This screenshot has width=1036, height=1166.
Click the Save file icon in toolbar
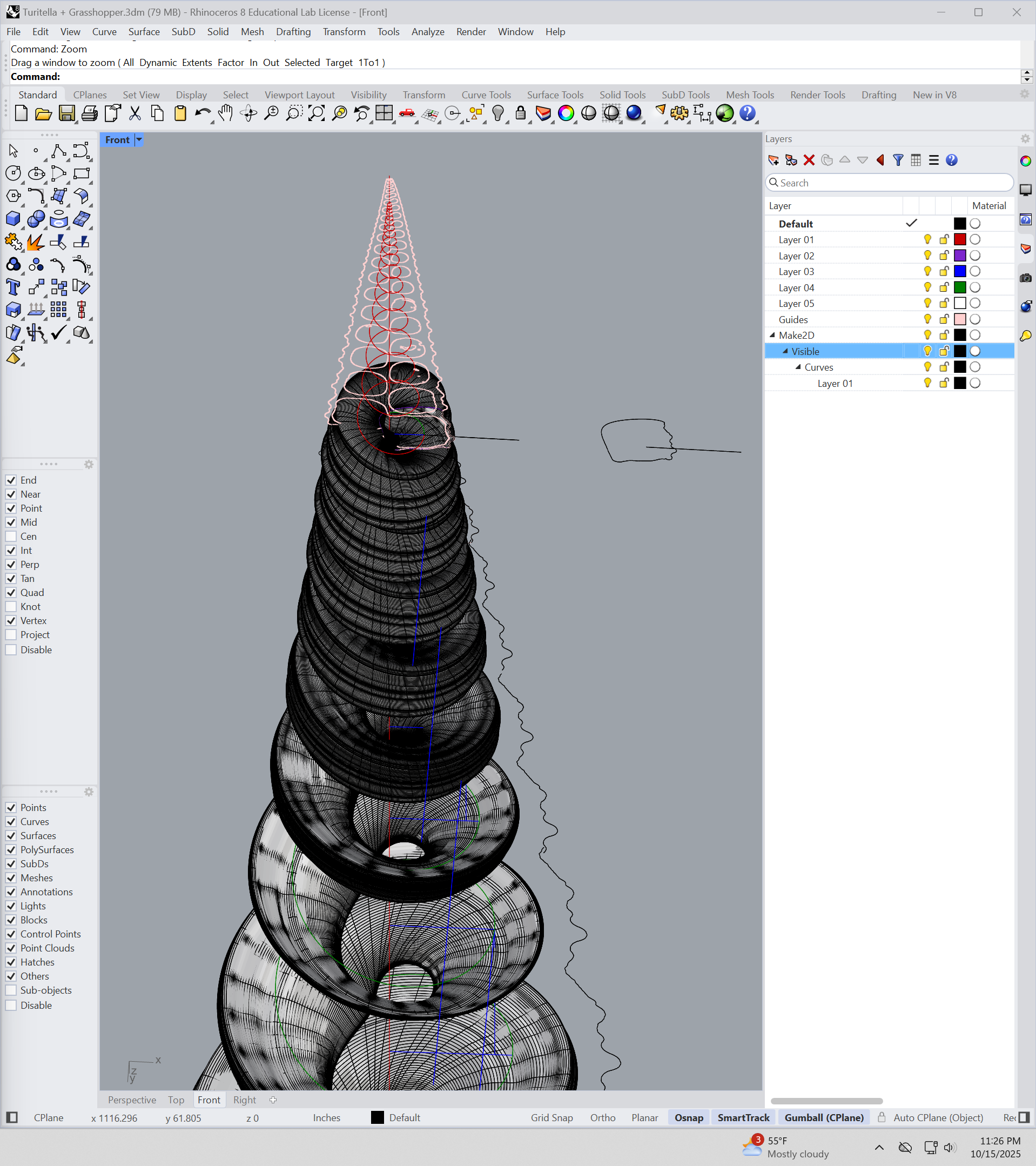[67, 113]
